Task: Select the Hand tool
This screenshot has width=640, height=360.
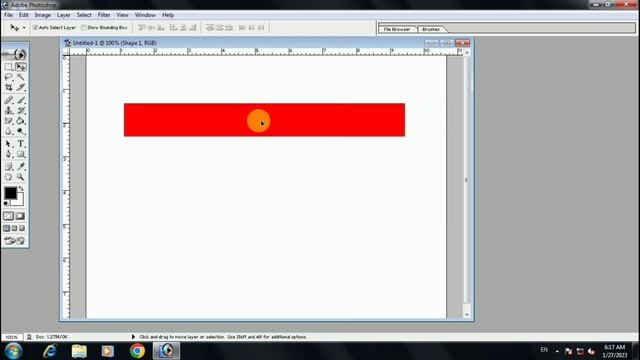Action: coord(9,177)
